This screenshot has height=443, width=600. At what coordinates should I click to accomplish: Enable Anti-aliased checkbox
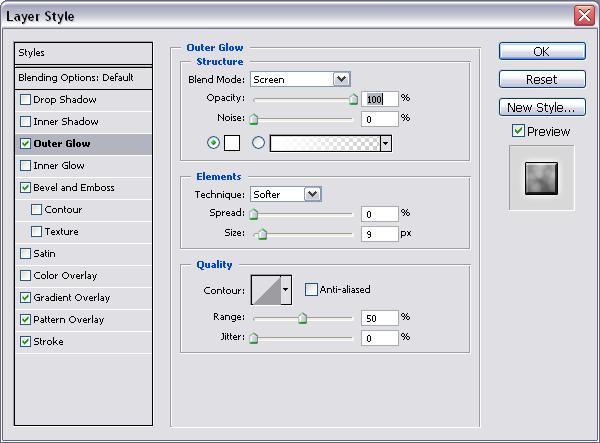point(311,290)
